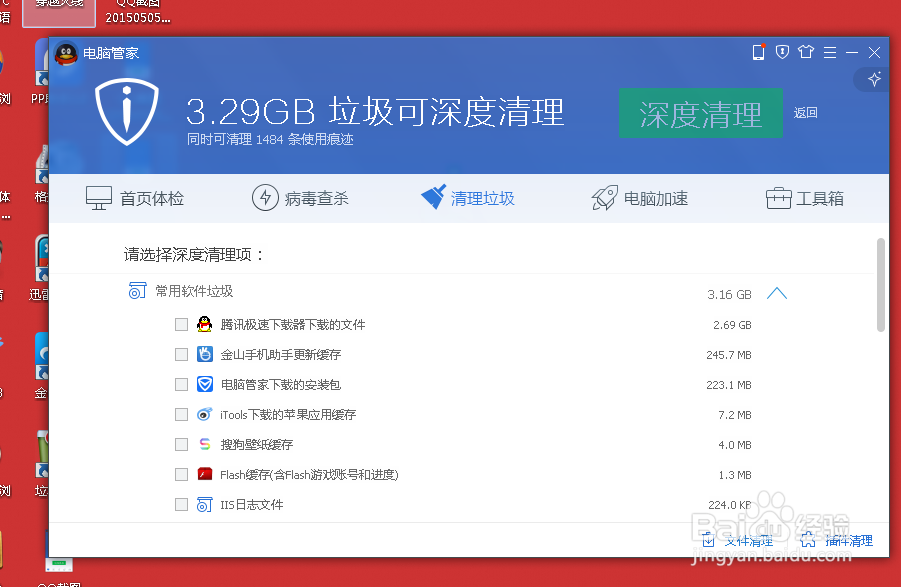Check 搜狗壁纸缓存 checkbox
This screenshot has width=901, height=587.
(x=182, y=444)
